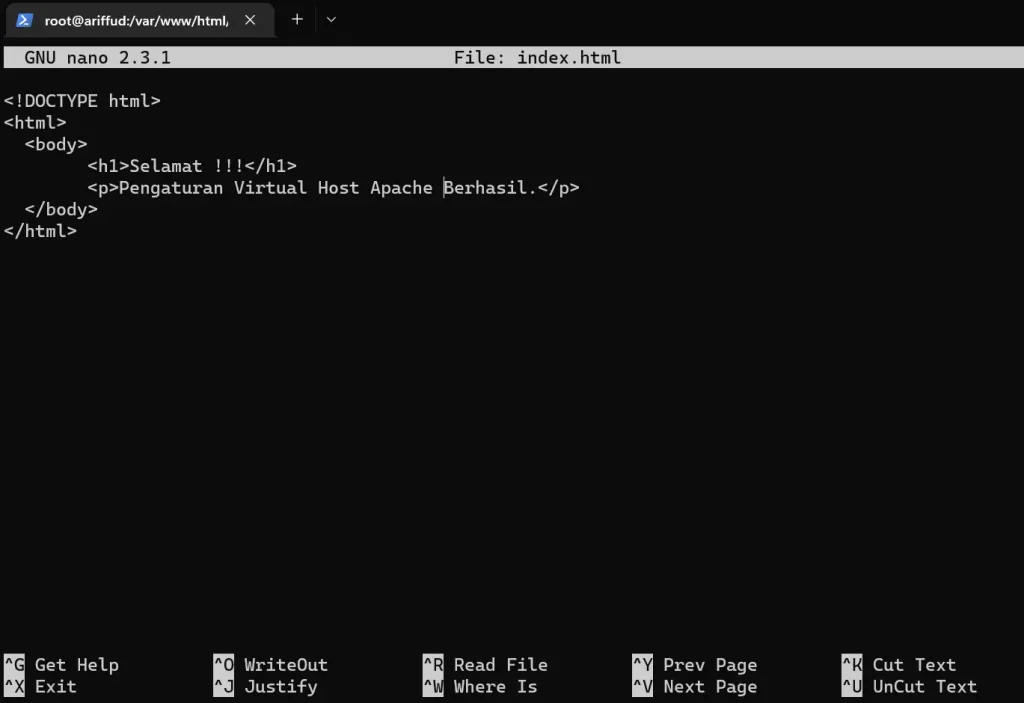
Task: Click the ^O WriteOut shortcut
Action: 271,665
